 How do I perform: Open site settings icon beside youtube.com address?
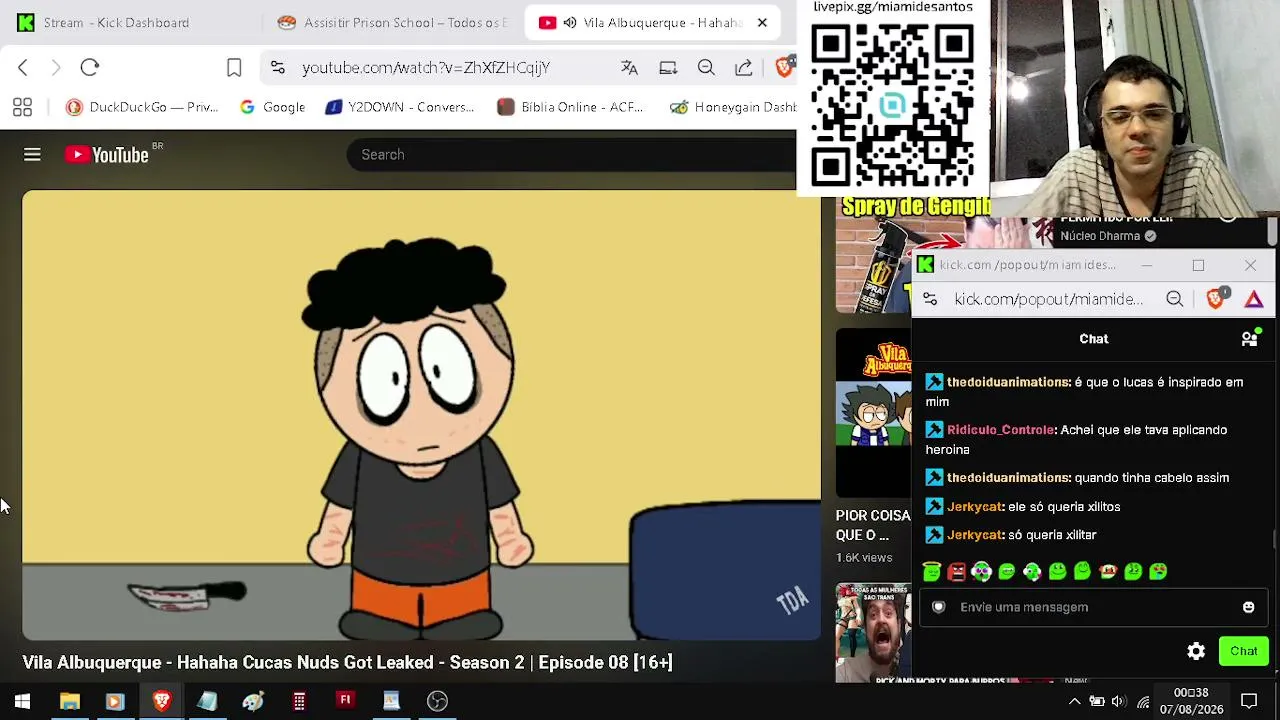pyautogui.click(x=278, y=67)
